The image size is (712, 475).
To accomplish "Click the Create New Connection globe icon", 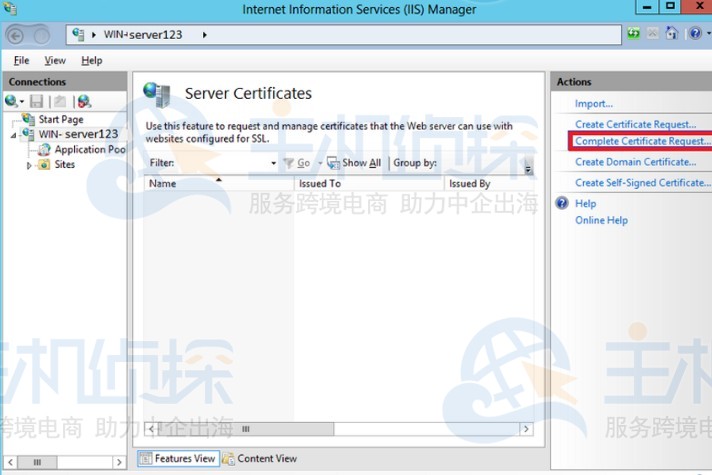I will [x=12, y=101].
